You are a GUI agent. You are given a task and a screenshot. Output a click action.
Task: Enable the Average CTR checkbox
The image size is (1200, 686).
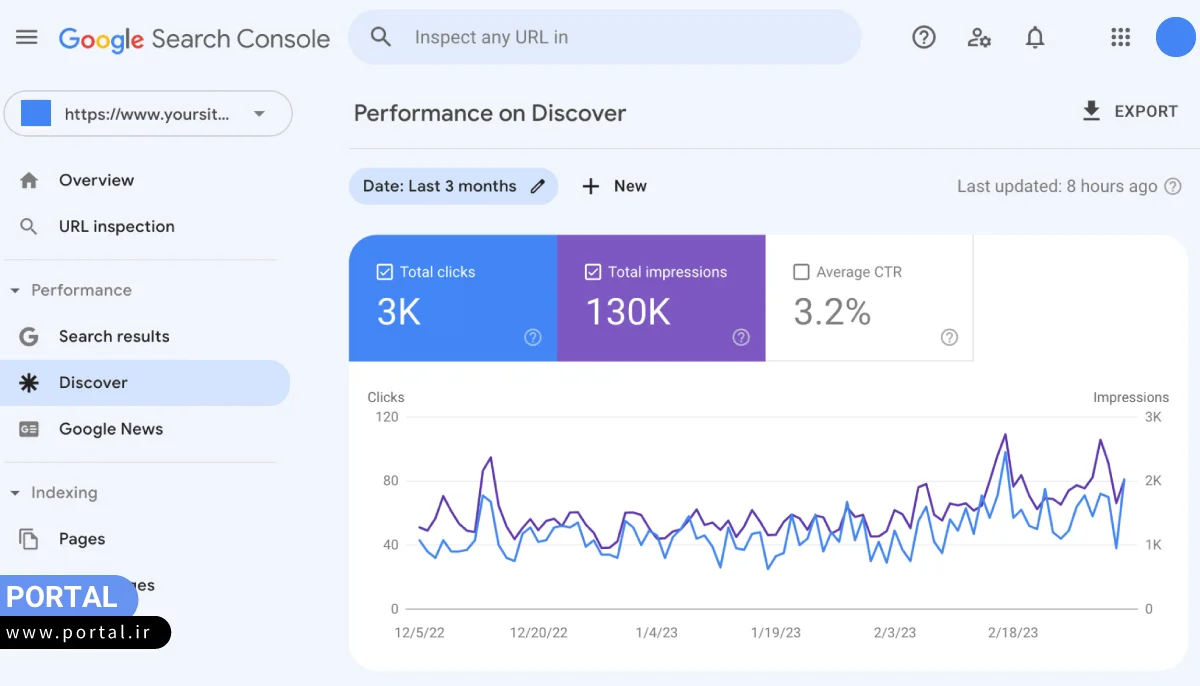(801, 272)
